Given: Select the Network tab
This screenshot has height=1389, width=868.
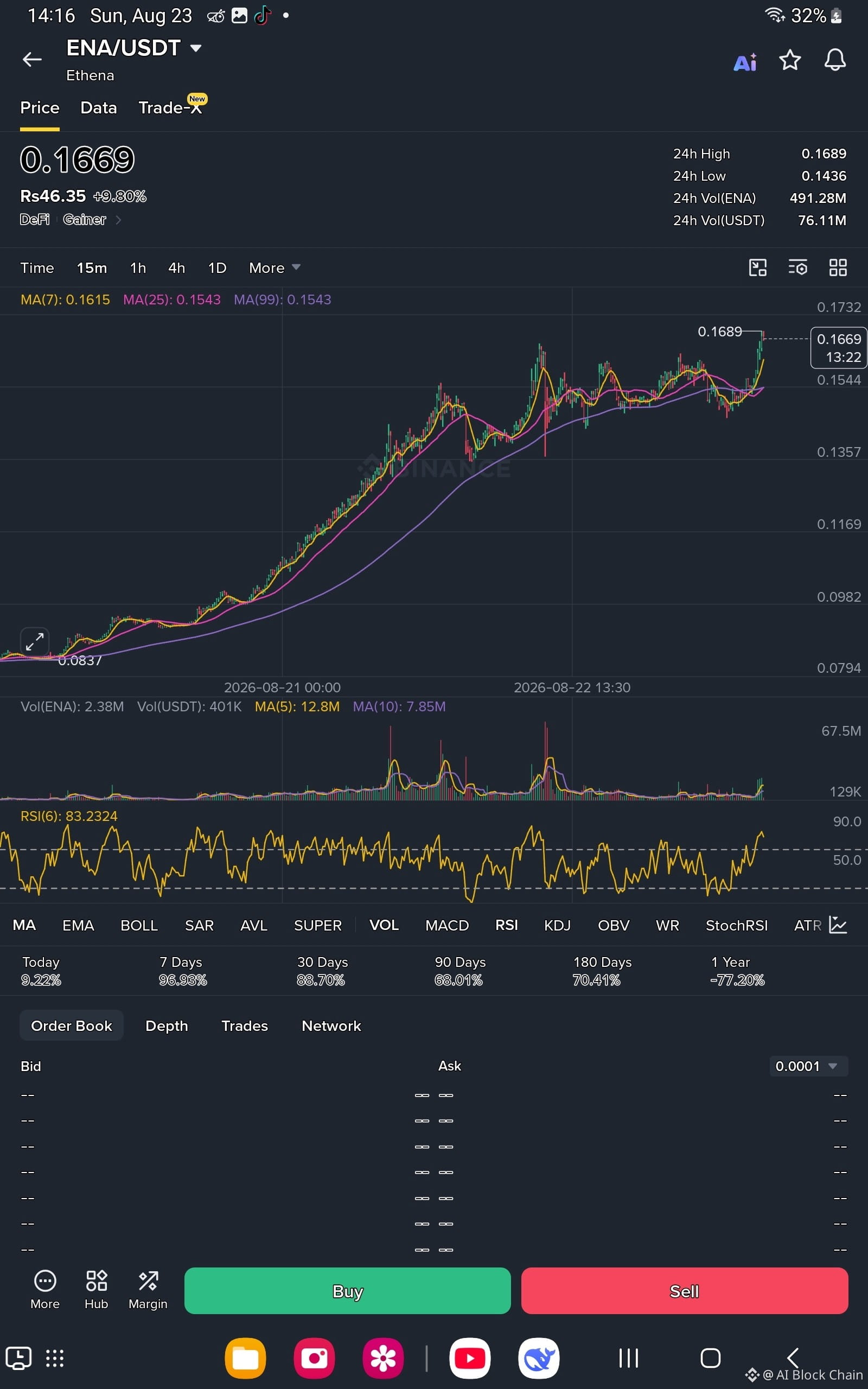Looking at the screenshot, I should [x=331, y=1025].
